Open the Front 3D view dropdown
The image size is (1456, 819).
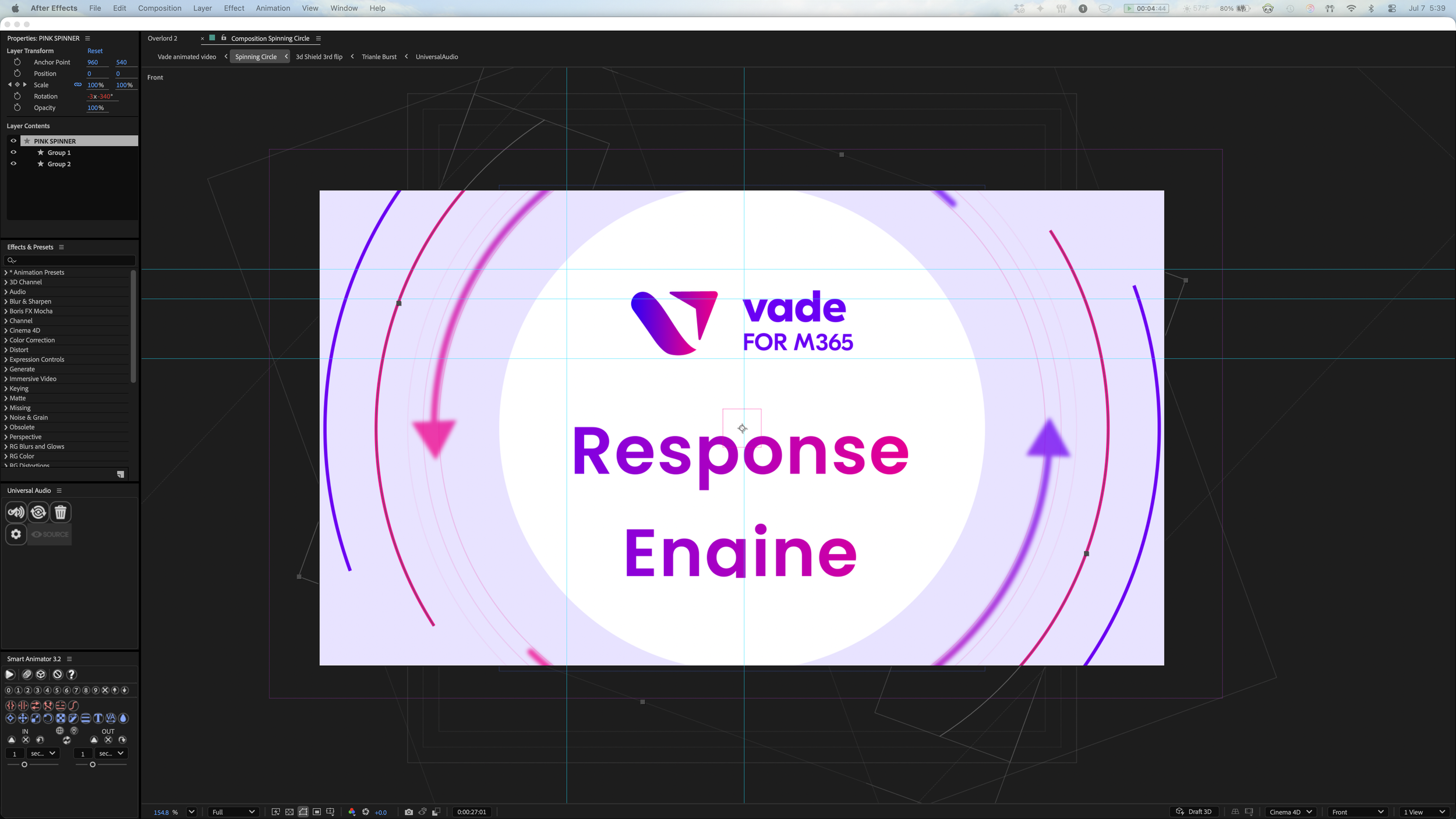(x=1358, y=812)
